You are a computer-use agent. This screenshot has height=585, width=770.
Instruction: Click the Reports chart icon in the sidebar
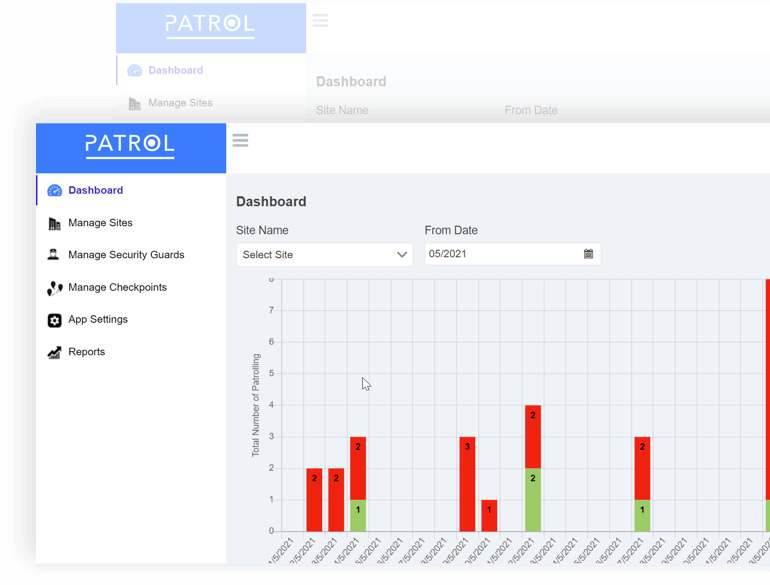tap(55, 352)
